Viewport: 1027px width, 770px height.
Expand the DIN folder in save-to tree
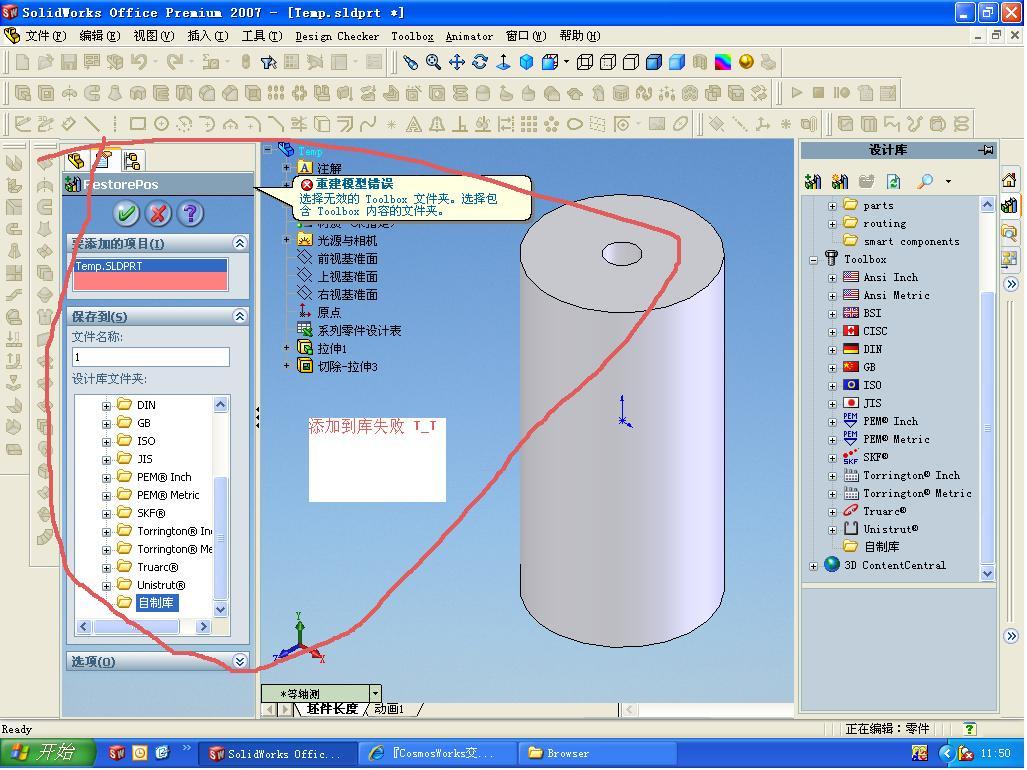(106, 406)
